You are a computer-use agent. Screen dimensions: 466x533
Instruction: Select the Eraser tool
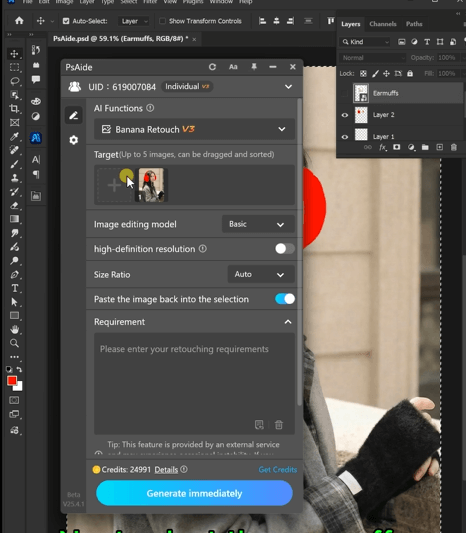14,206
